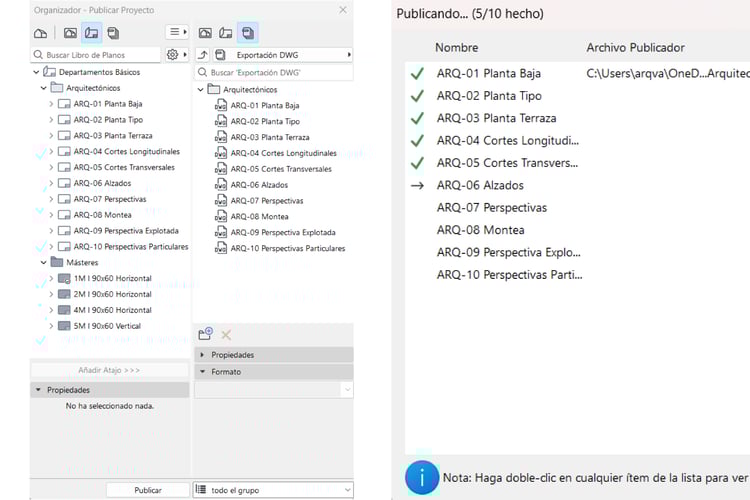Select ARQ-03 Planta Terraza layout in left tree
750x500 pixels.
coord(113,135)
